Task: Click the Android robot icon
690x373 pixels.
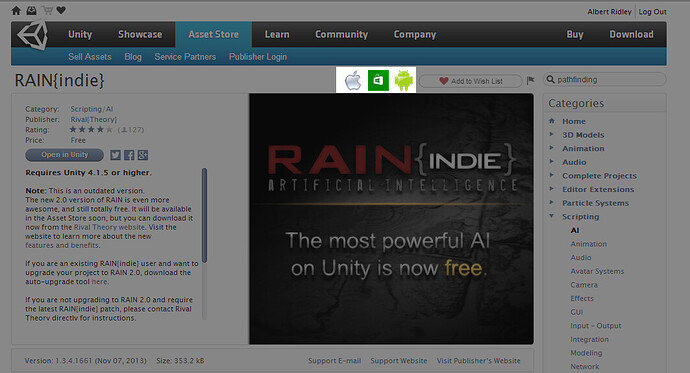Action: click(404, 80)
